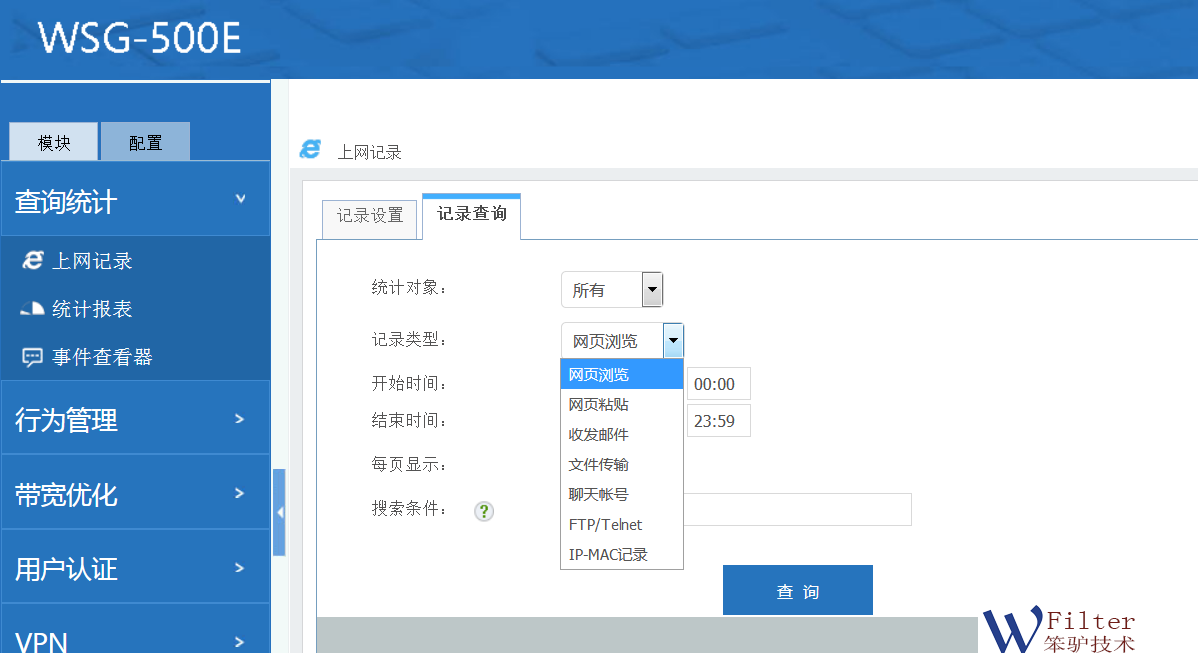Click the end time 23:59 field

tap(717, 421)
